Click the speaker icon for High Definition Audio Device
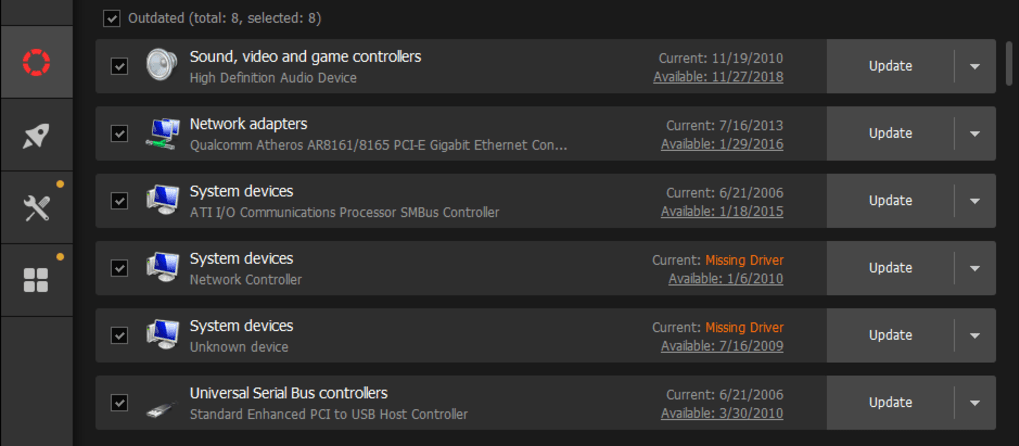The image size is (1019, 446). click(x=161, y=66)
